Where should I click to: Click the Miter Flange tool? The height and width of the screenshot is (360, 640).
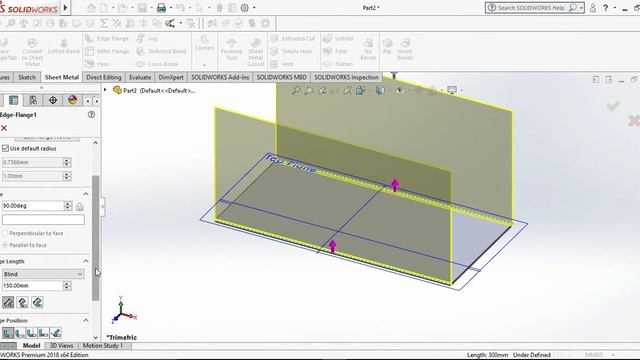(x=107, y=51)
